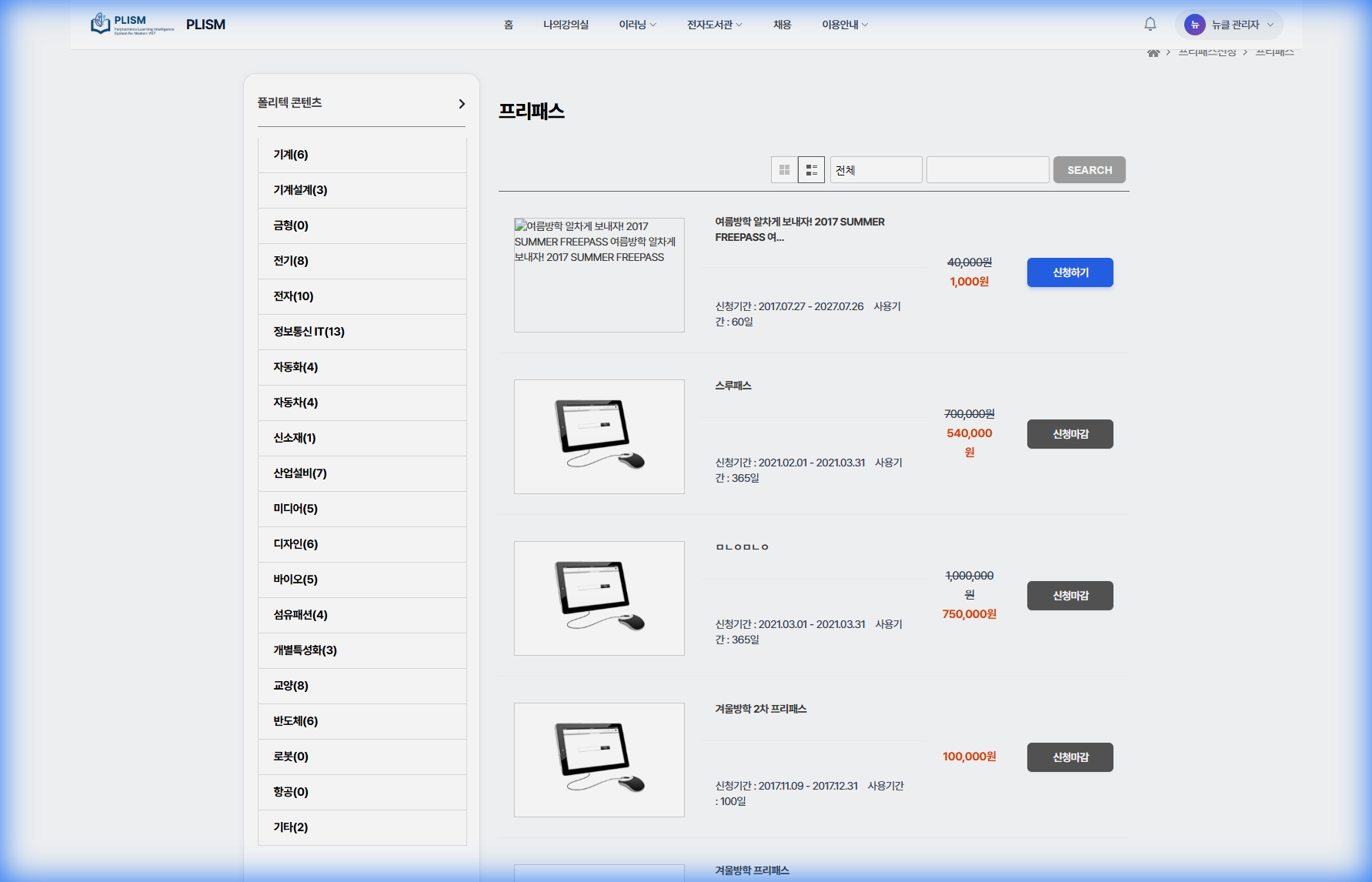Image resolution: width=1372 pixels, height=882 pixels.
Task: Go to 나의강의실 menu
Action: 566,25
